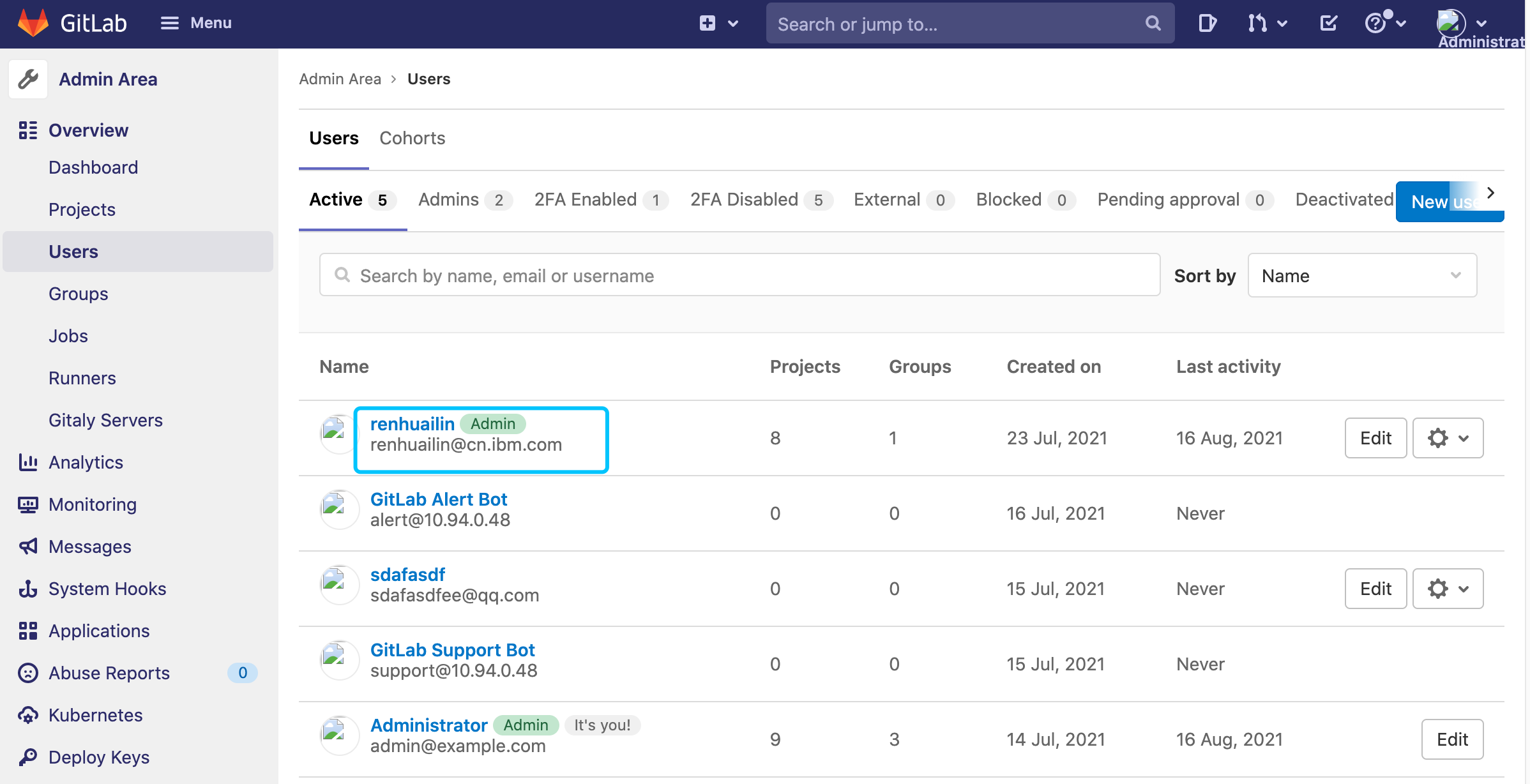
Task: Select the 2FA Enabled filter tab
Action: pos(602,200)
